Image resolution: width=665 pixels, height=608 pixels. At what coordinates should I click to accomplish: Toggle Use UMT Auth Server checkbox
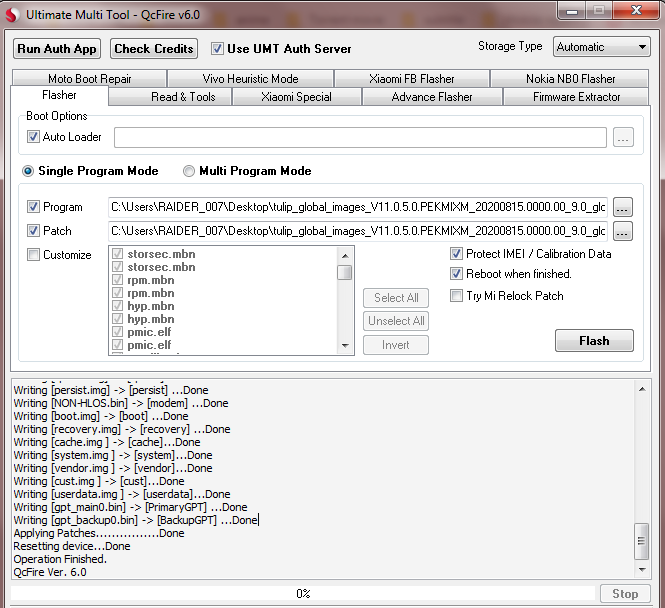pyautogui.click(x=217, y=49)
